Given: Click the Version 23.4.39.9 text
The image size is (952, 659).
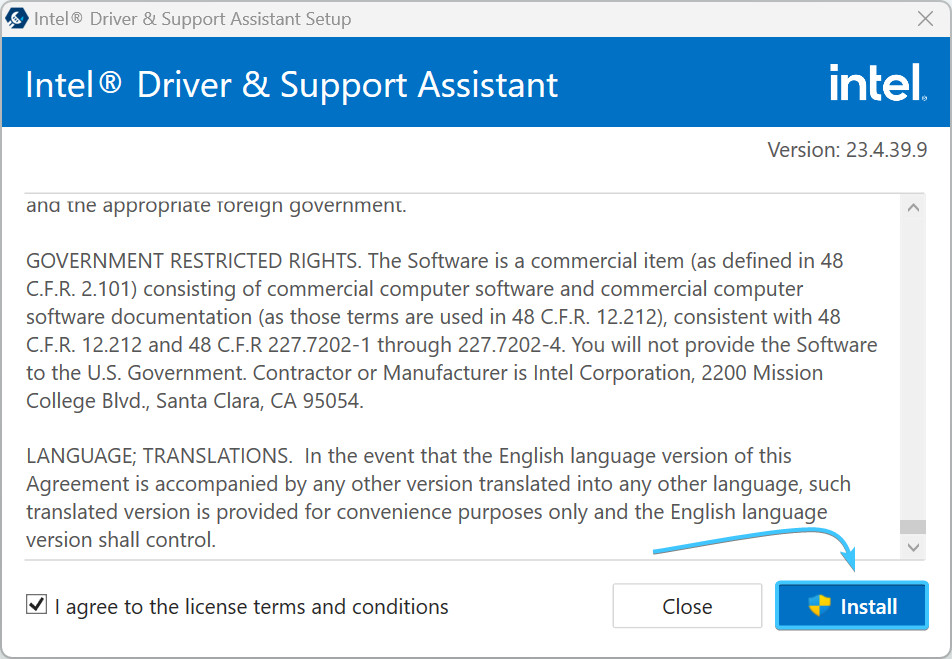Looking at the screenshot, I should pos(847,150).
